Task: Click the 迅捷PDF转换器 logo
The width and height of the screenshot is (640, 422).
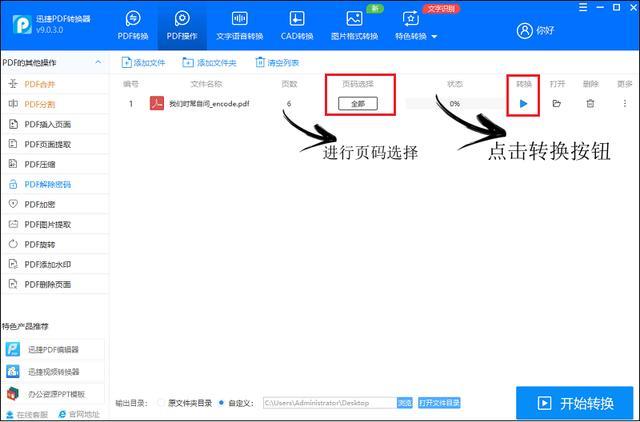Action: [x=22, y=24]
